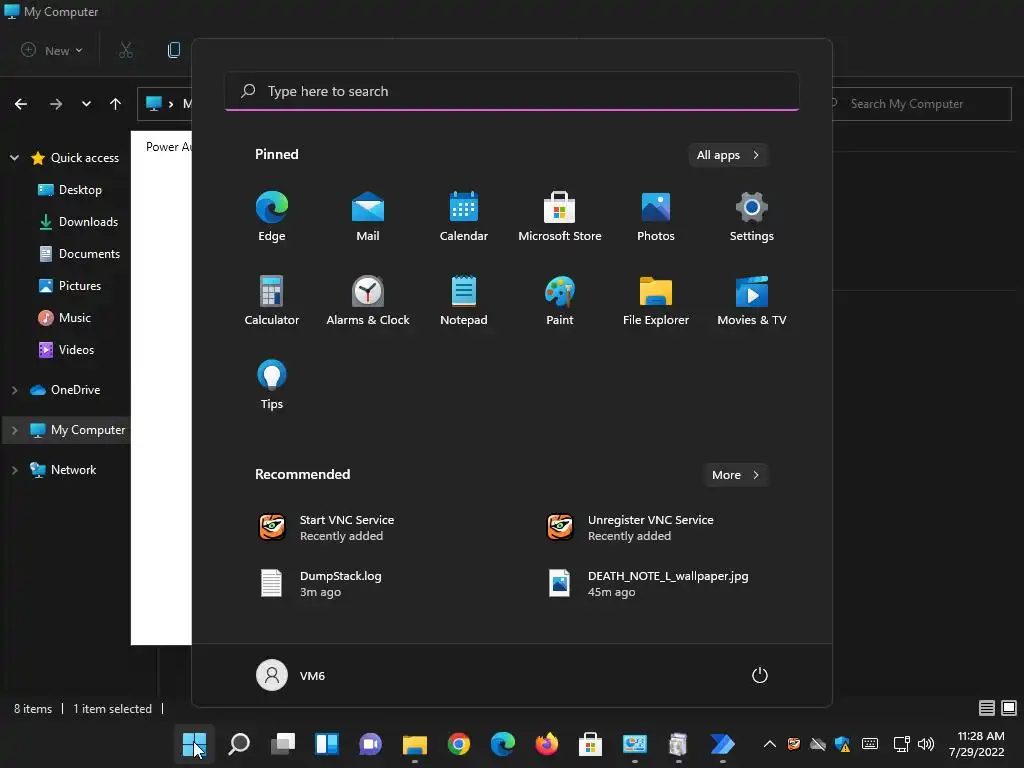Open New dropdown in File Explorer
Viewport: 1024px width, 768px height.
tap(52, 50)
